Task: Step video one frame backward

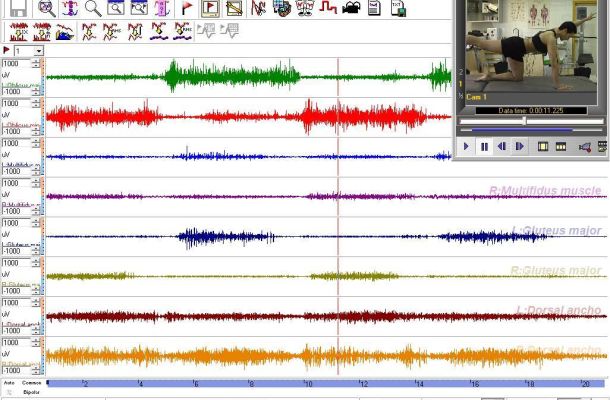Action: [x=502, y=147]
